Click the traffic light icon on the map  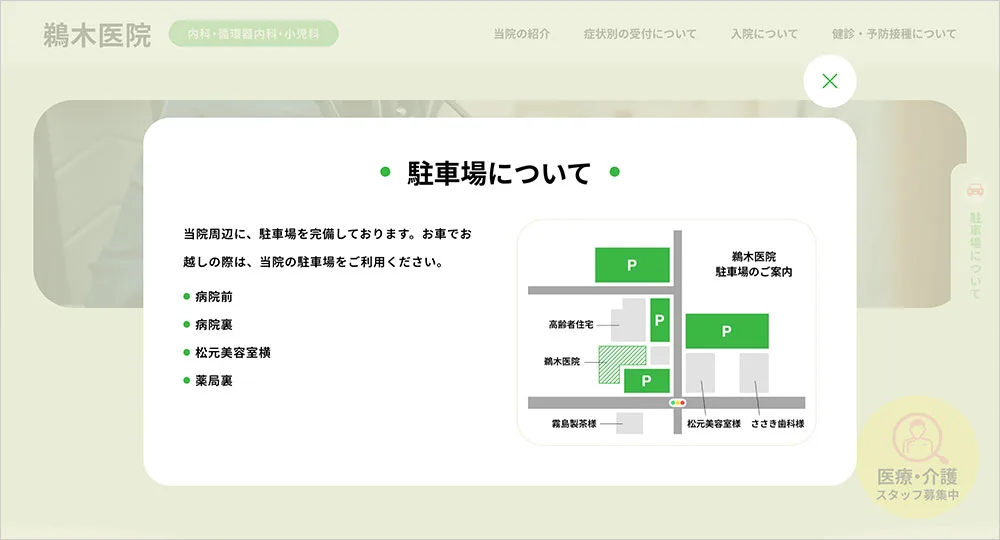678,402
